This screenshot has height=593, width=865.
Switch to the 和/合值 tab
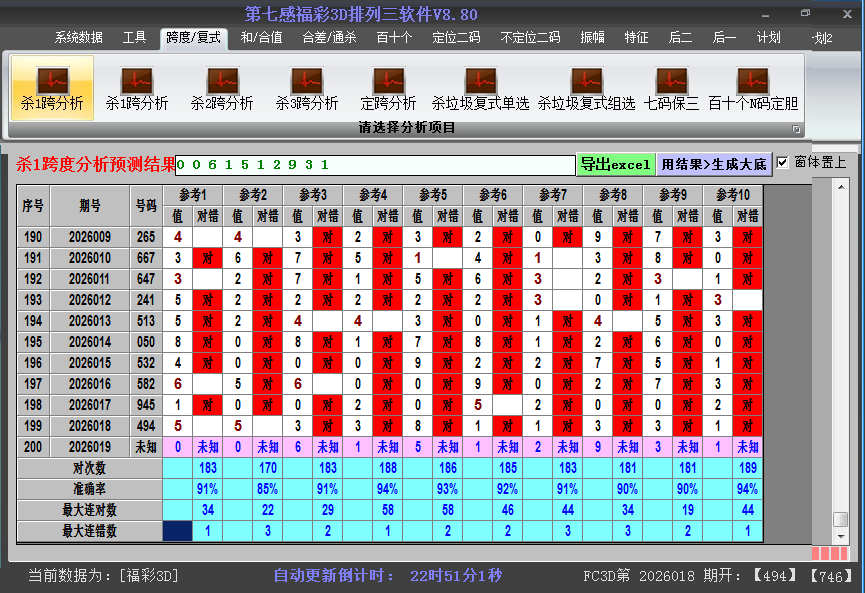[x=261, y=38]
